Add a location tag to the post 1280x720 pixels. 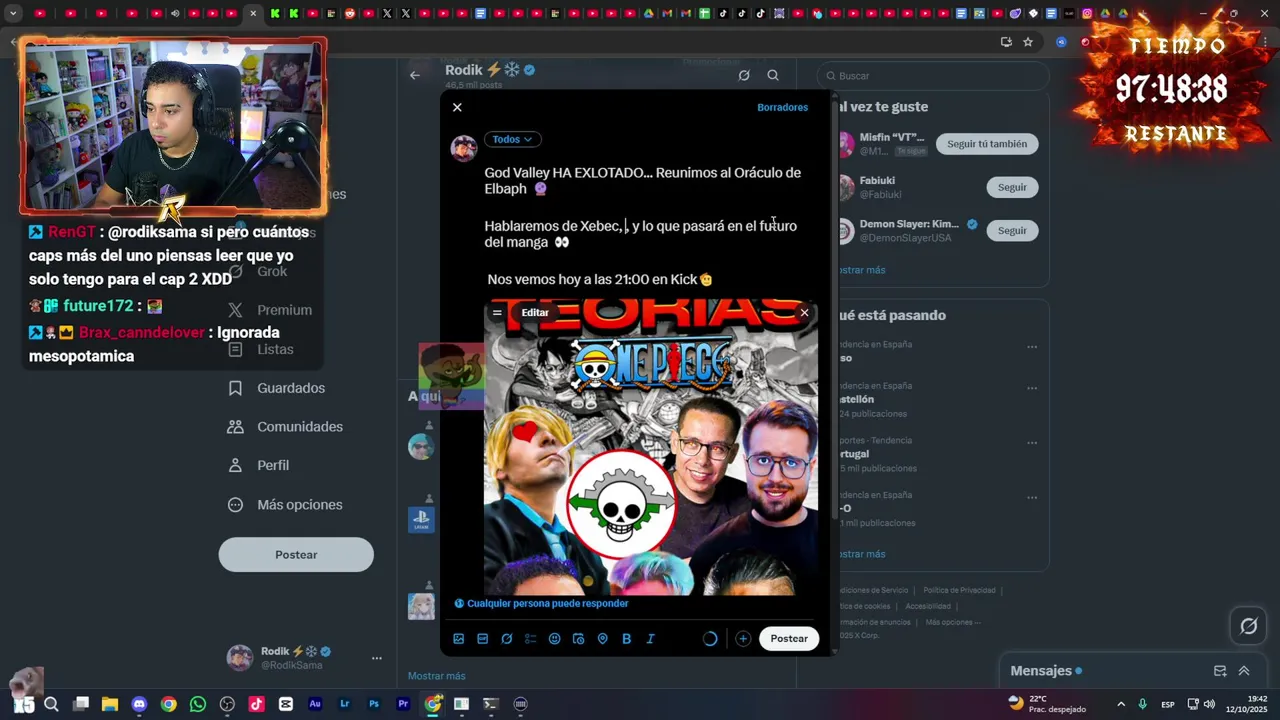[x=603, y=639]
